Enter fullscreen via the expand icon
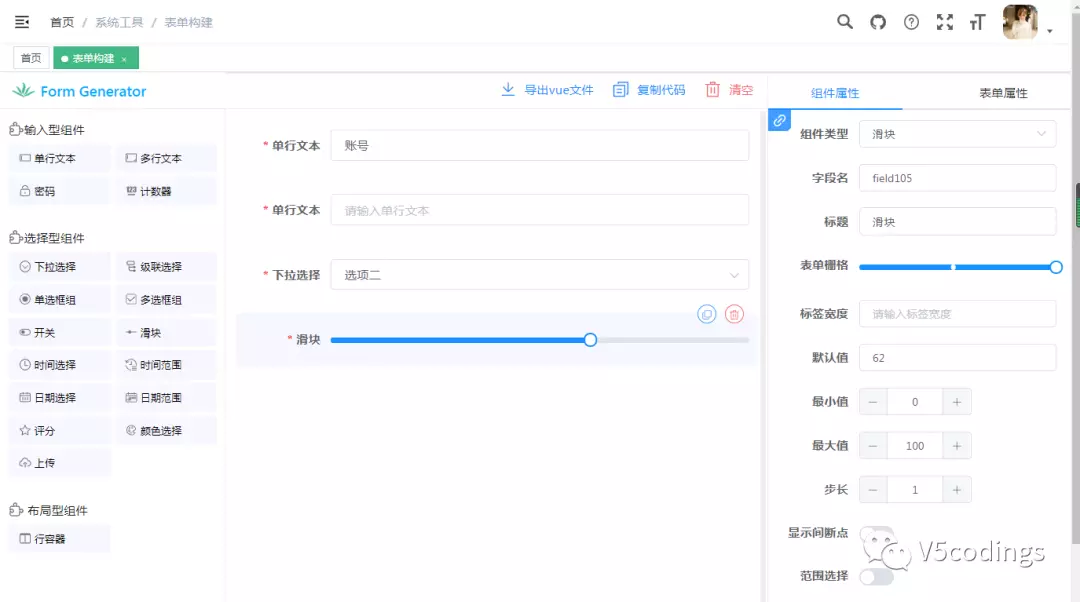 (x=944, y=21)
